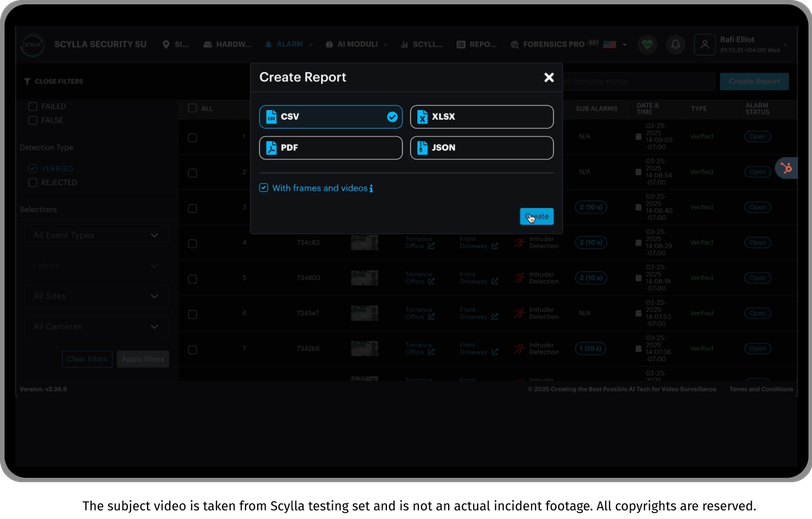Open the HubSpot chat widget icon
The width and height of the screenshot is (812, 519).
click(786, 168)
